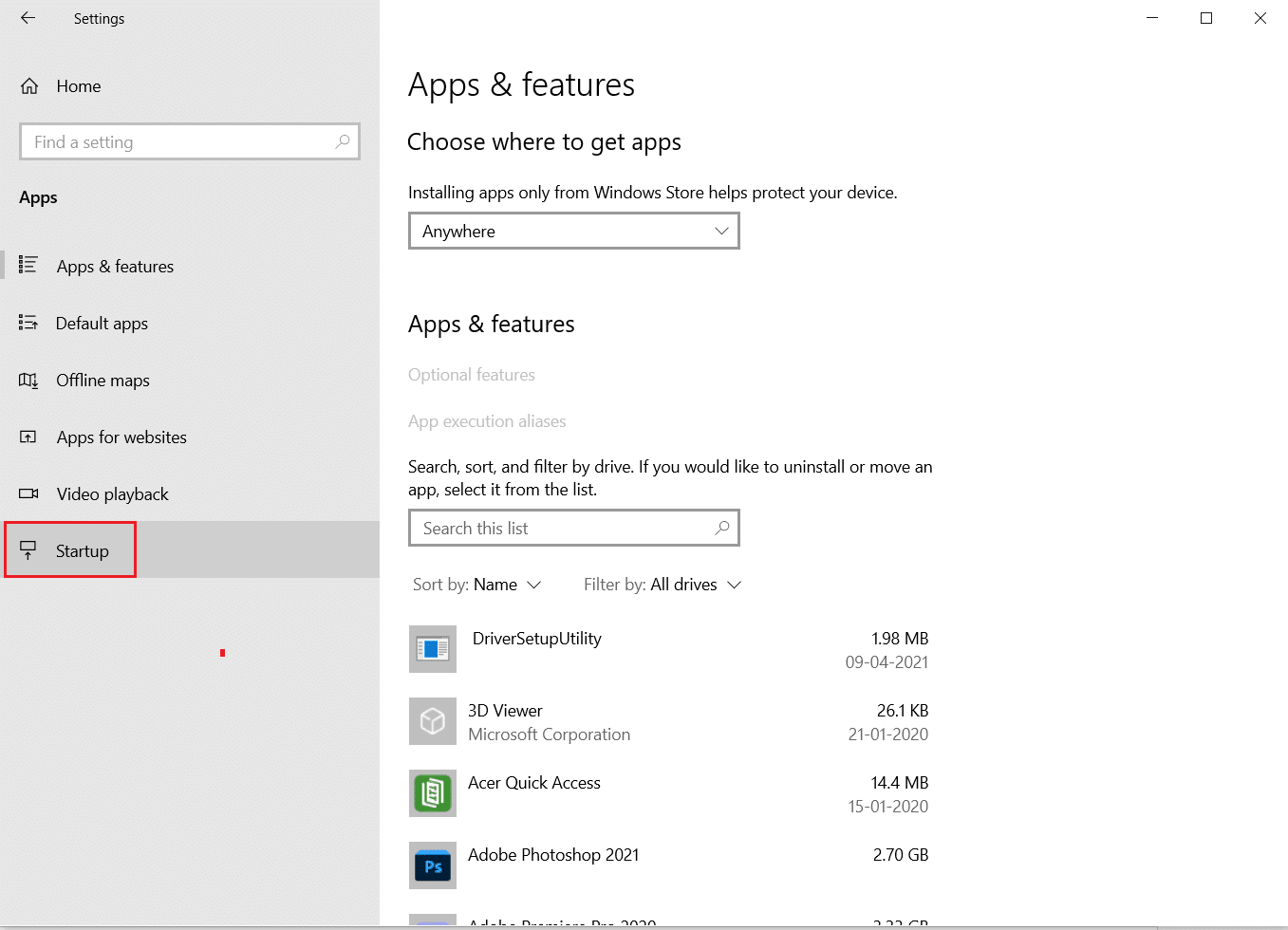Click the Adobe Photoshop 2021 icon
1288x930 pixels.
tap(433, 865)
